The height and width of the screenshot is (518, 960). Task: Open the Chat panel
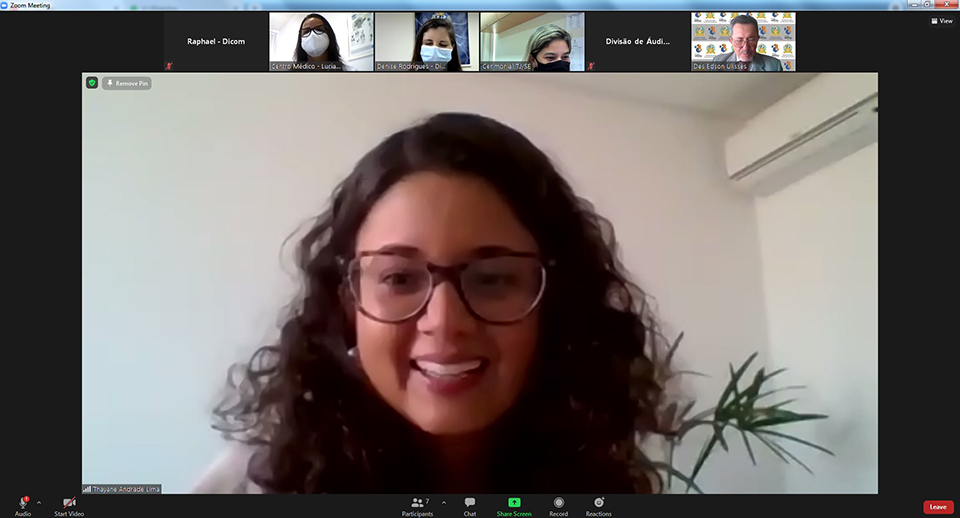[x=470, y=505]
